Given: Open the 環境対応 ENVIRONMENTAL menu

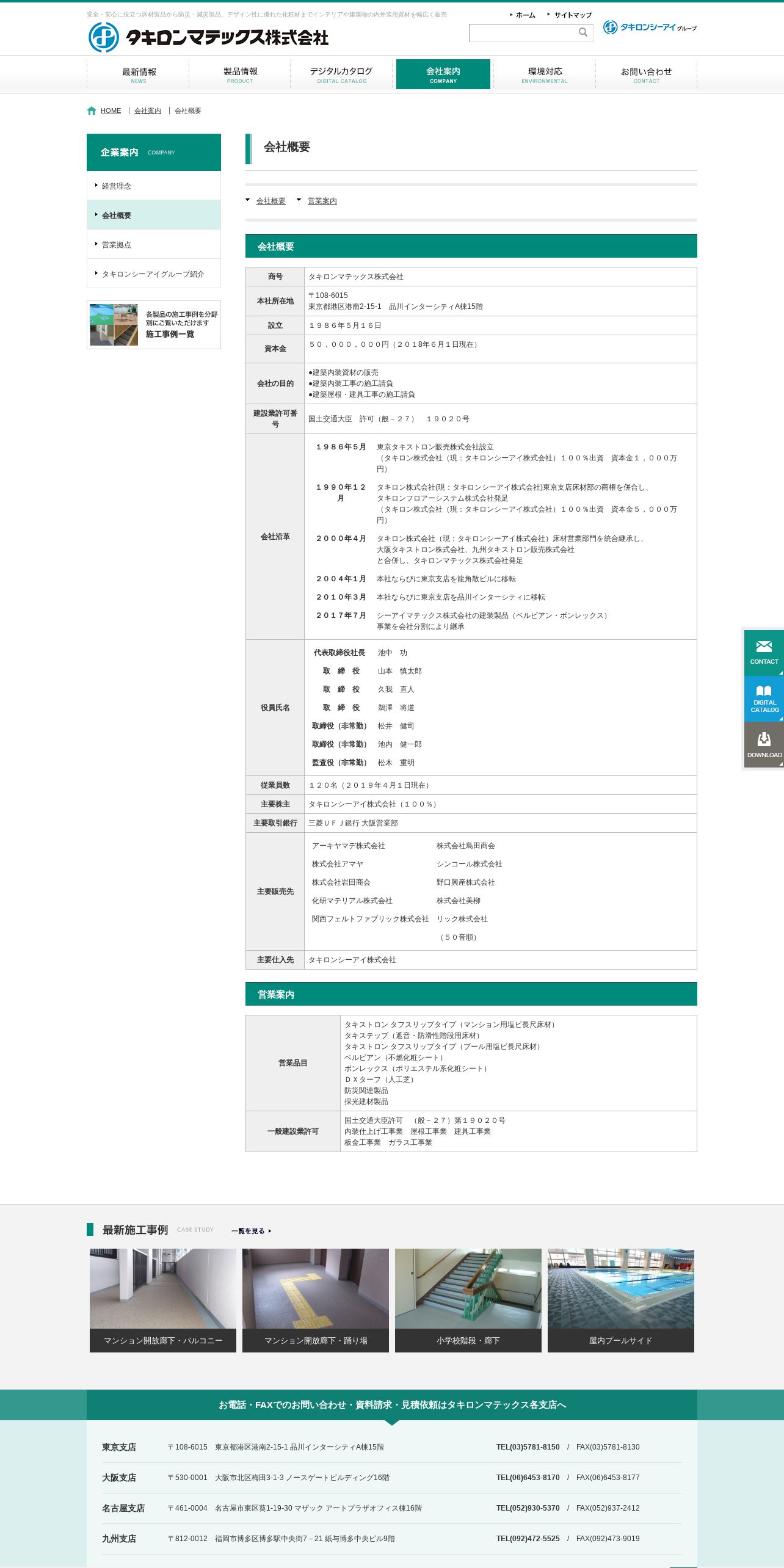Looking at the screenshot, I should click(x=545, y=74).
